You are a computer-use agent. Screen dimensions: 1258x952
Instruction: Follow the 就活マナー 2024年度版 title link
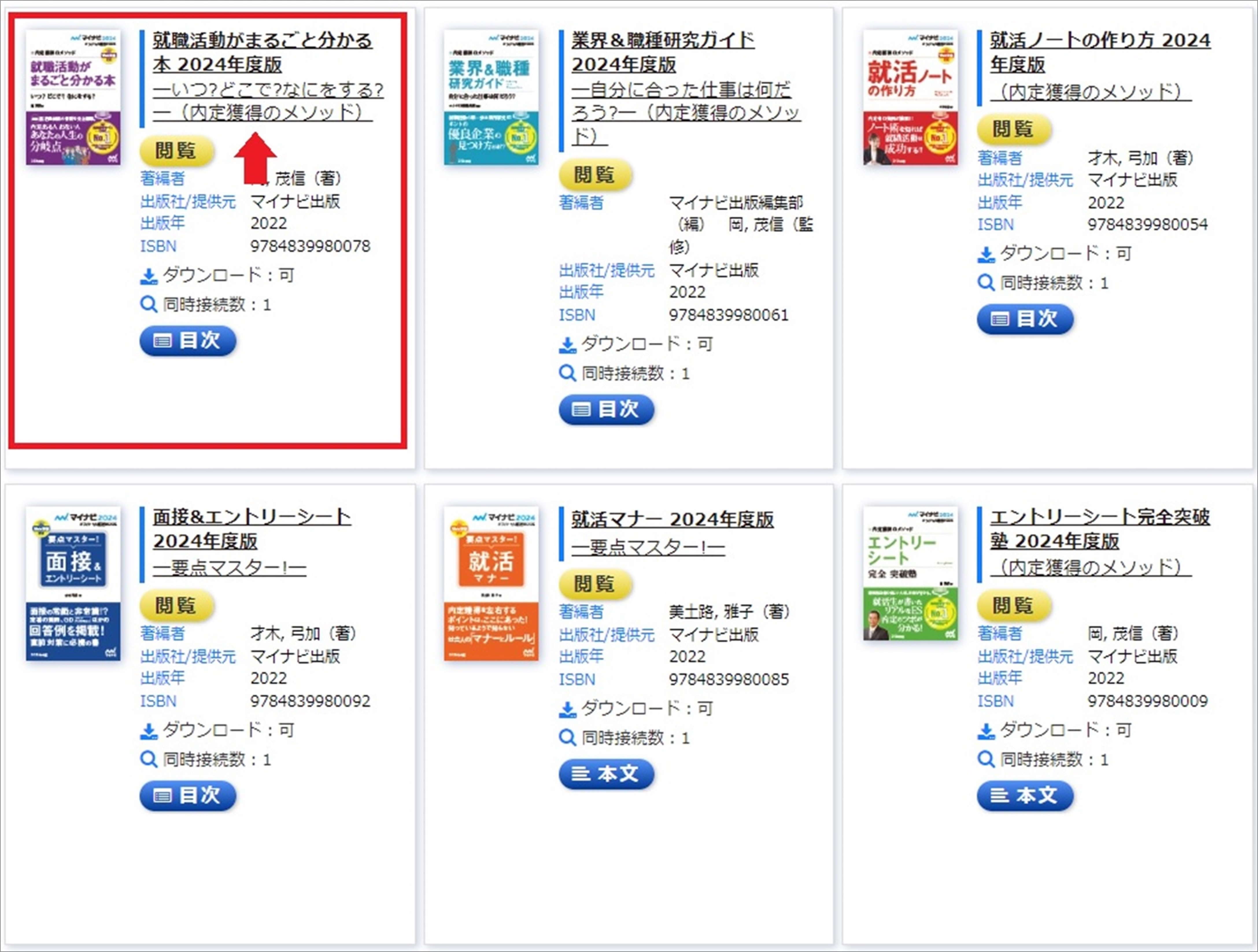tap(672, 519)
